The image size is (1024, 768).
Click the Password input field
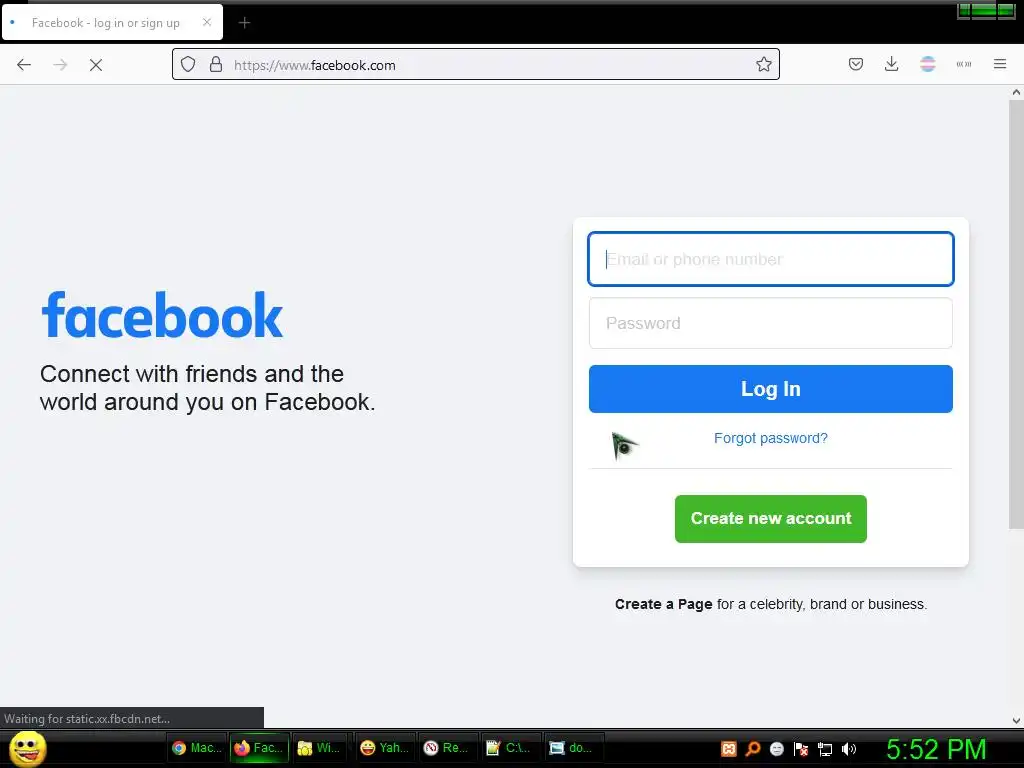[771, 323]
